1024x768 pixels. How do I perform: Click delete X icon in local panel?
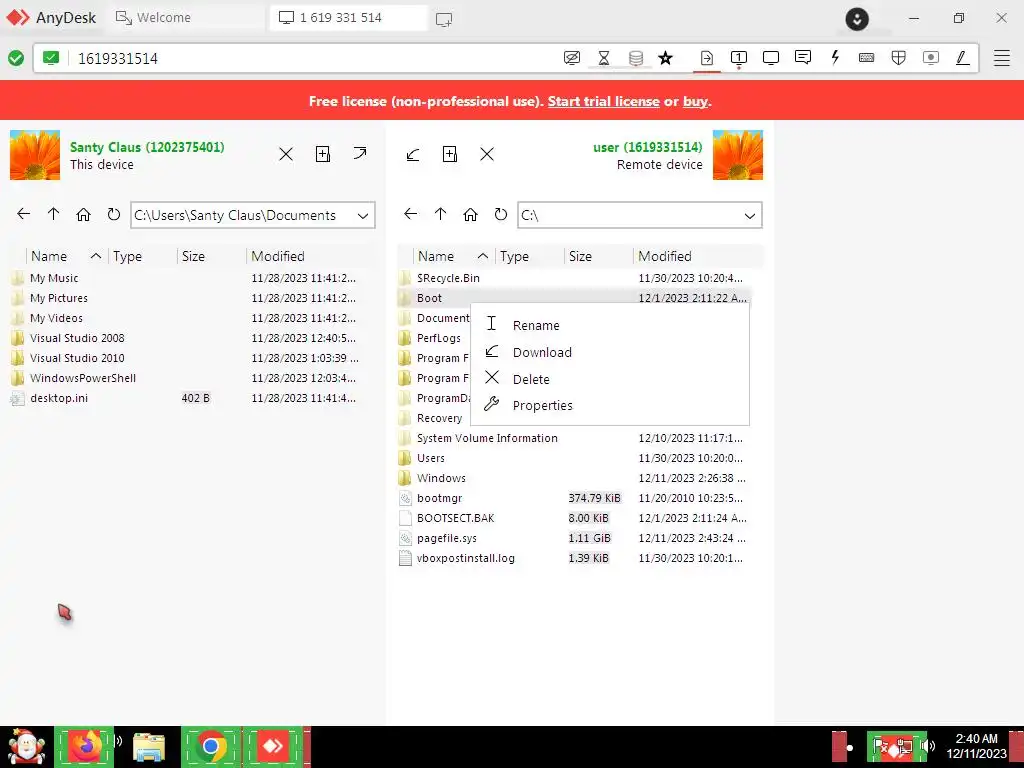click(x=285, y=154)
